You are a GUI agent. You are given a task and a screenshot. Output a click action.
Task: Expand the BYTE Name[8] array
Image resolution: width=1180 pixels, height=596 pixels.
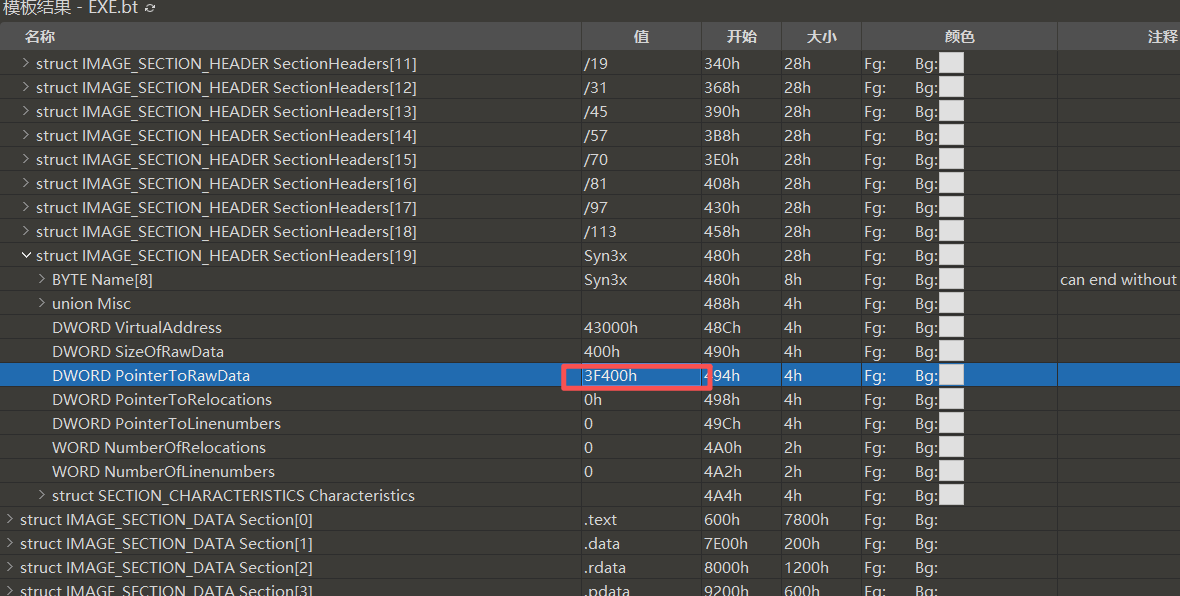(42, 279)
